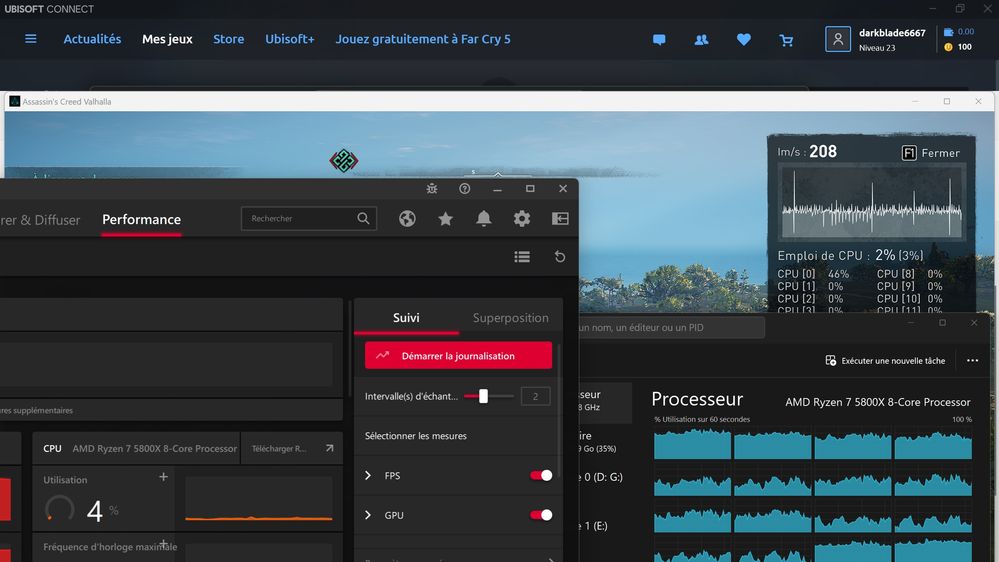Expand the FPS measures row
This screenshot has width=999, height=562.
pos(368,475)
